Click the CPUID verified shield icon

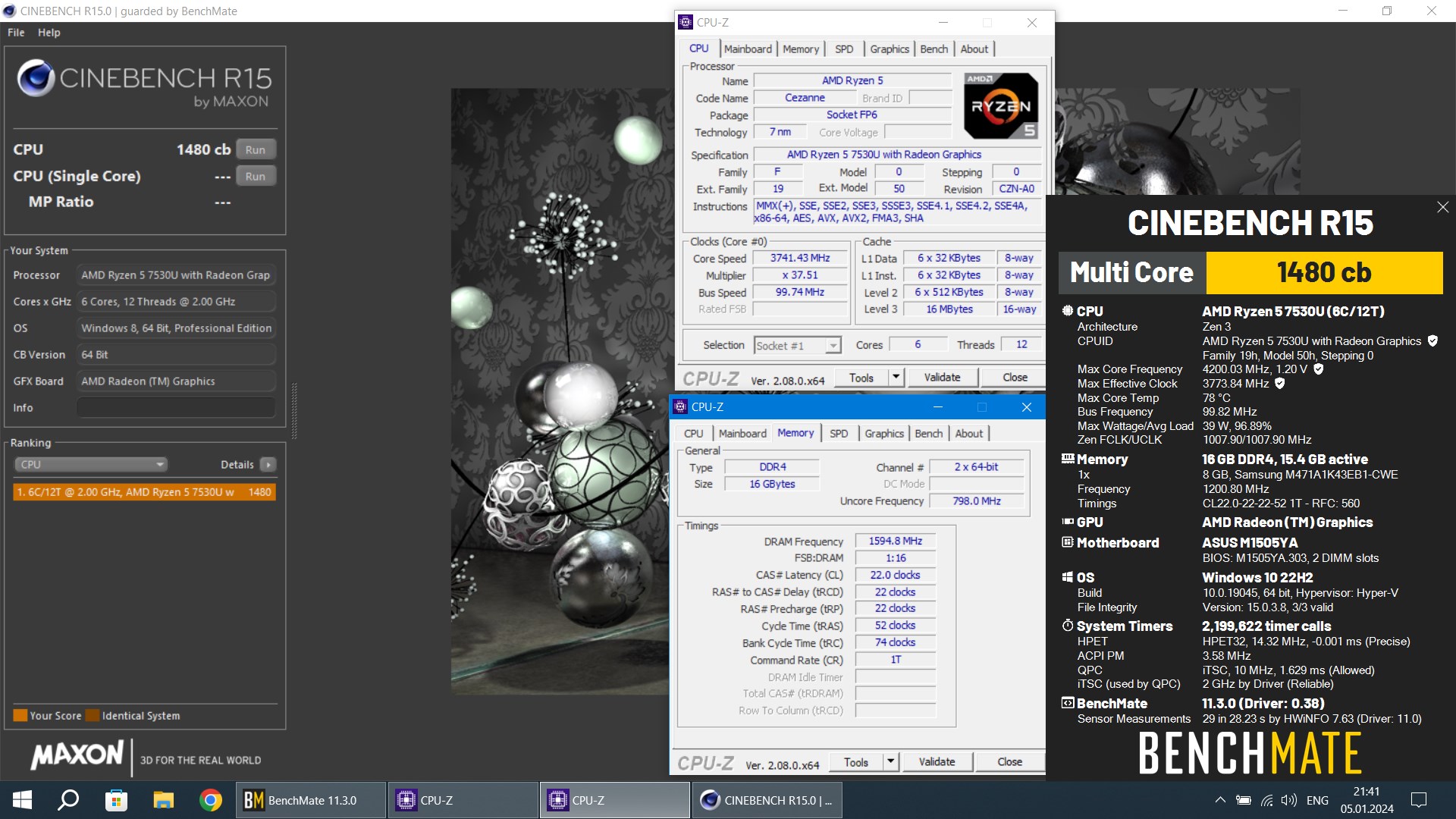1432,341
